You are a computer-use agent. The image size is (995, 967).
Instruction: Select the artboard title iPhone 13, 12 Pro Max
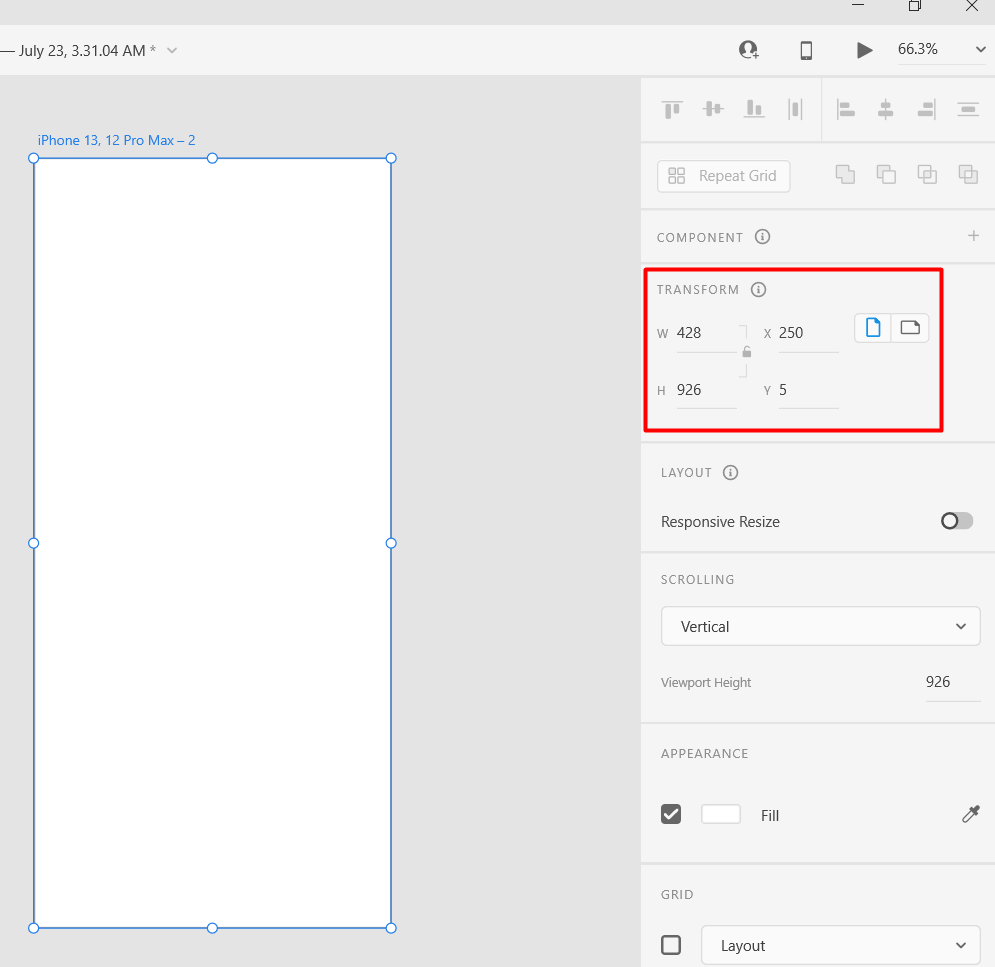[x=116, y=140]
